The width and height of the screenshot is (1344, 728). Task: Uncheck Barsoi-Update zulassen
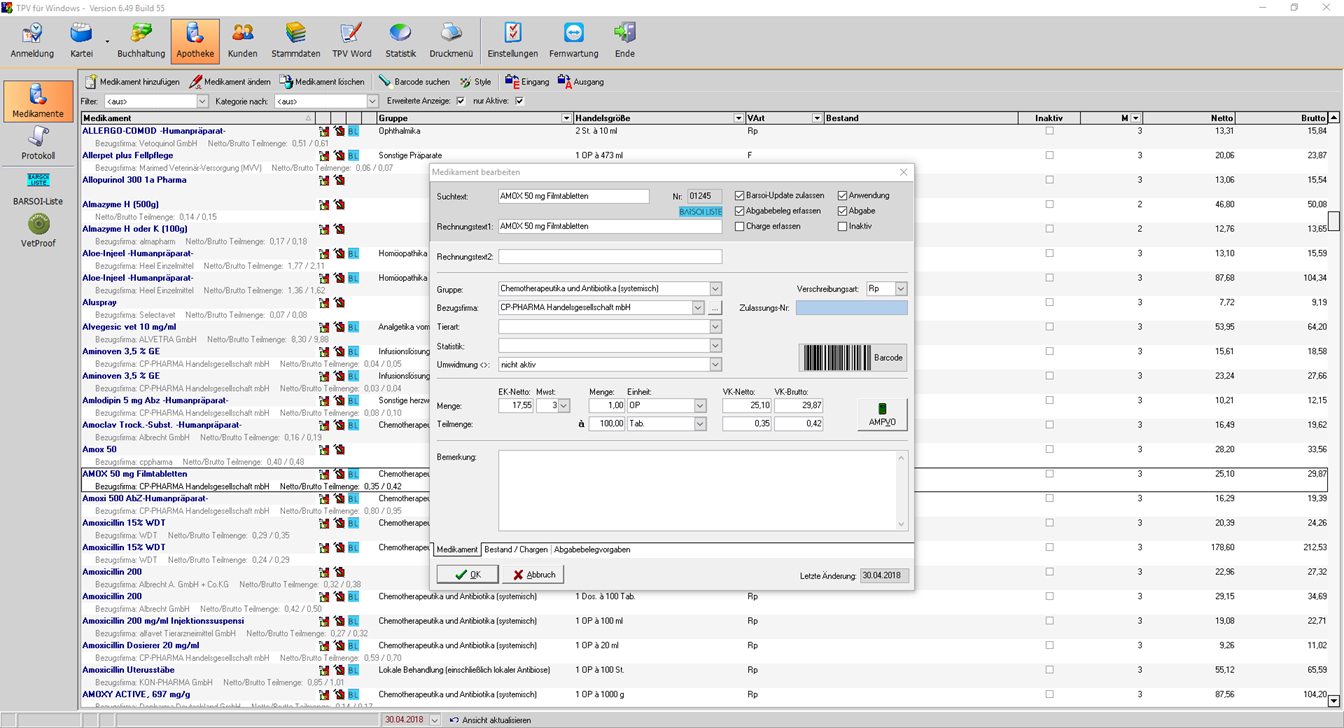point(740,196)
